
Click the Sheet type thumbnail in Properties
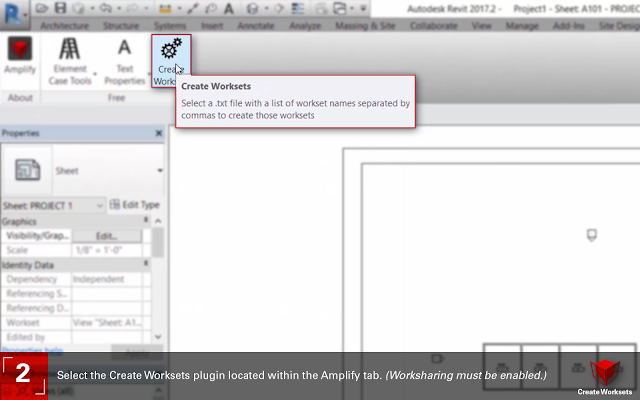pyautogui.click(x=27, y=170)
